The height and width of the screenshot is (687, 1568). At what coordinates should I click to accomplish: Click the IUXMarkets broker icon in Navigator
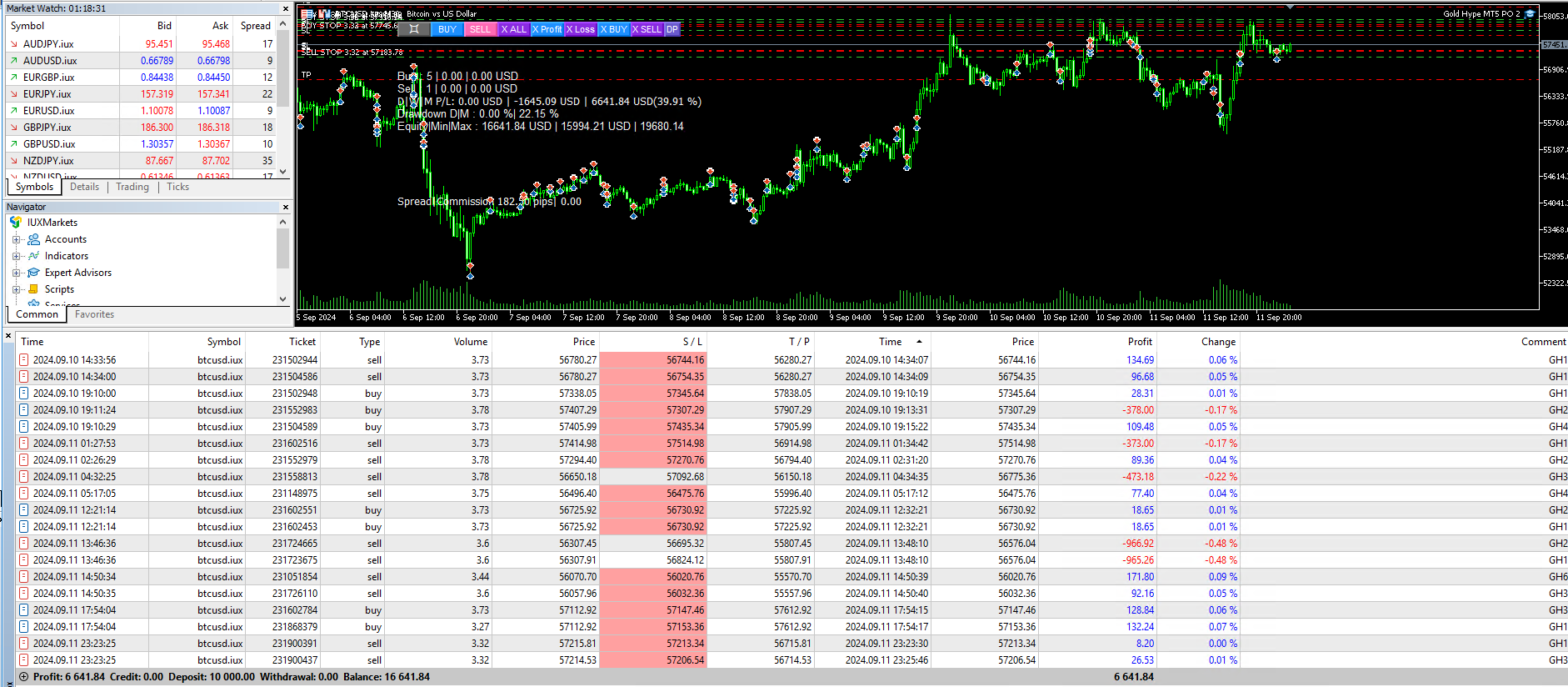pyautogui.click(x=15, y=223)
